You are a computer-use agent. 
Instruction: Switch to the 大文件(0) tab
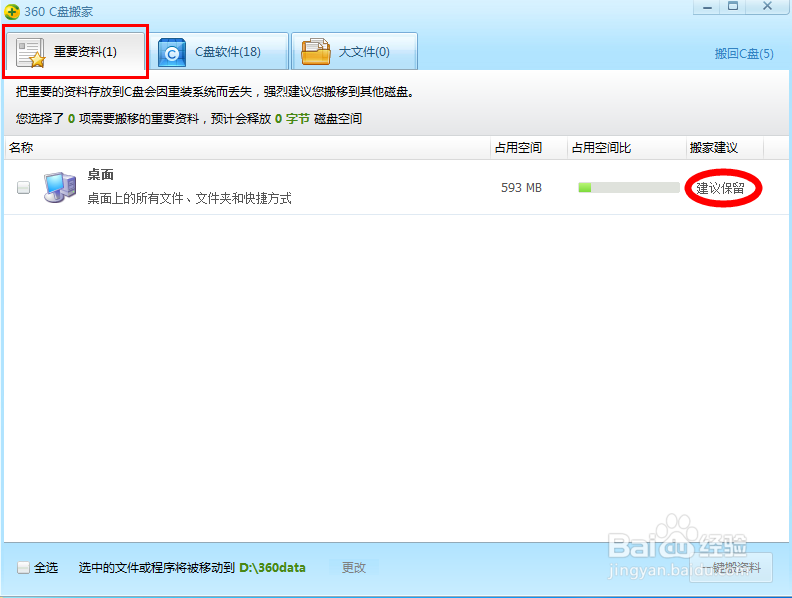pyautogui.click(x=355, y=52)
